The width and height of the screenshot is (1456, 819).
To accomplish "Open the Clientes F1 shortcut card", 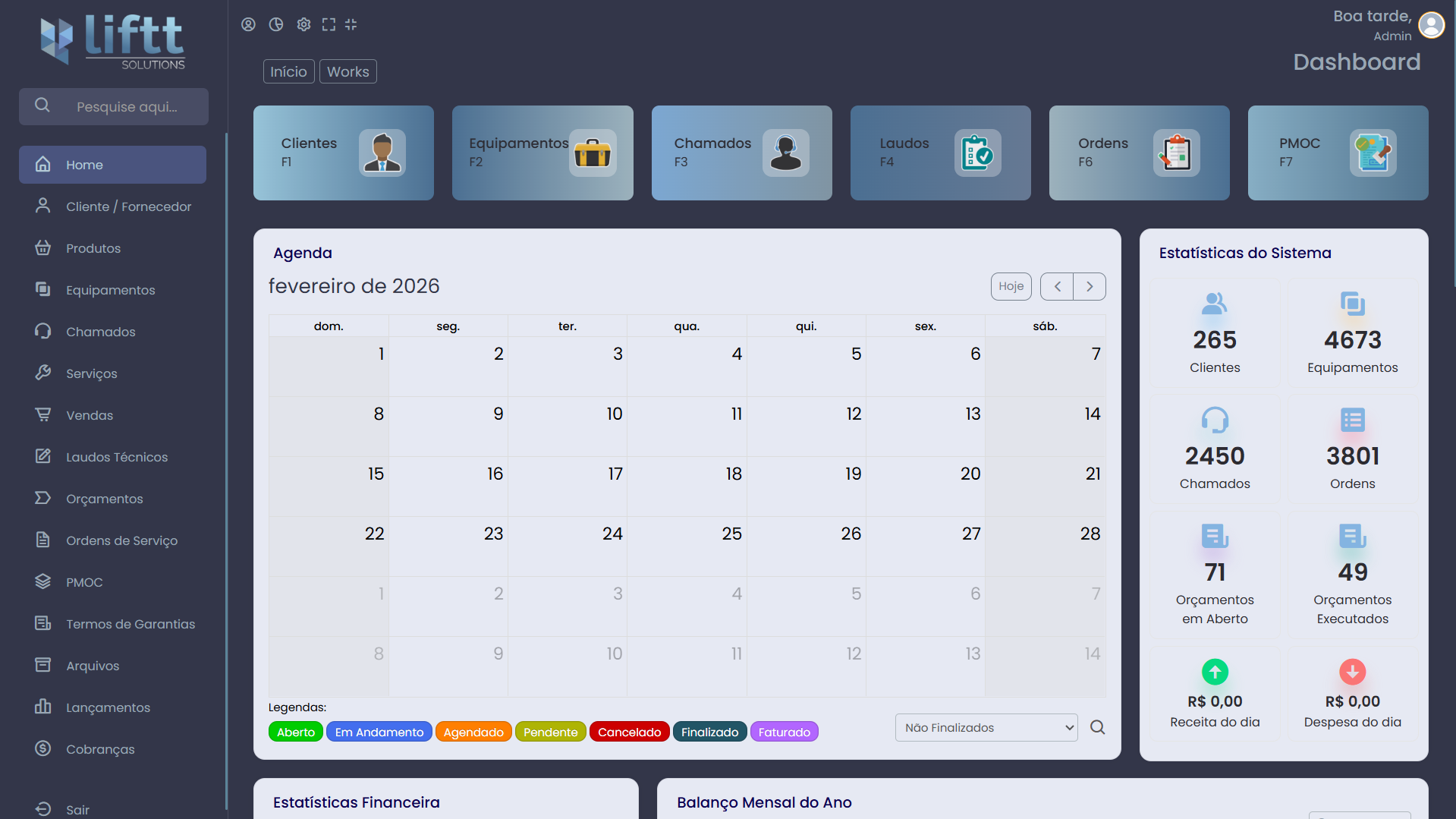I will click(343, 153).
